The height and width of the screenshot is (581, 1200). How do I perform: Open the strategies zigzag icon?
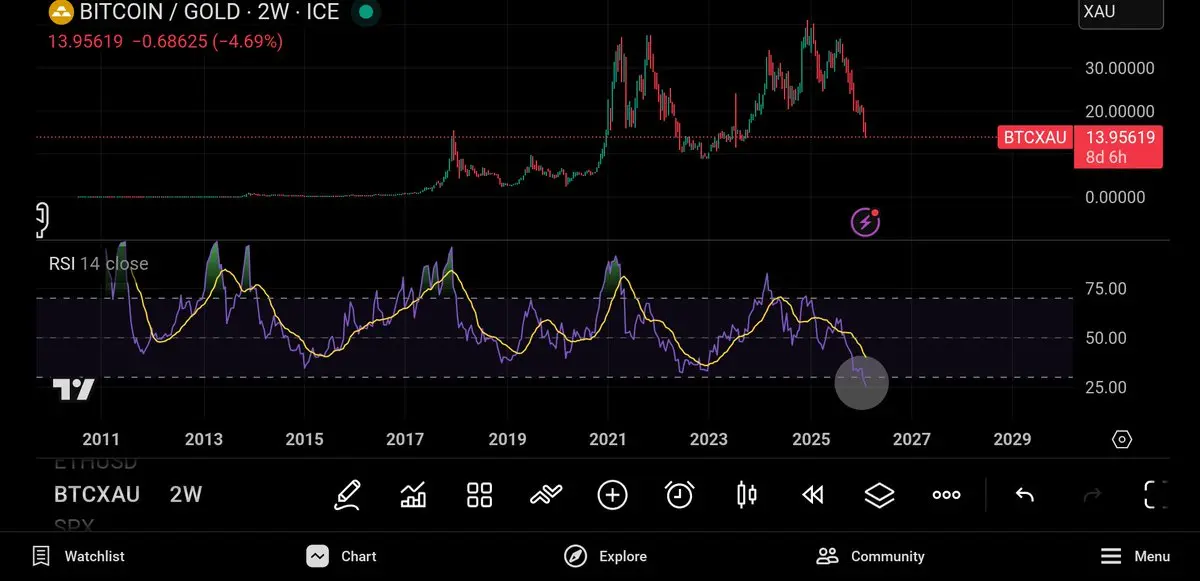pyautogui.click(x=546, y=495)
